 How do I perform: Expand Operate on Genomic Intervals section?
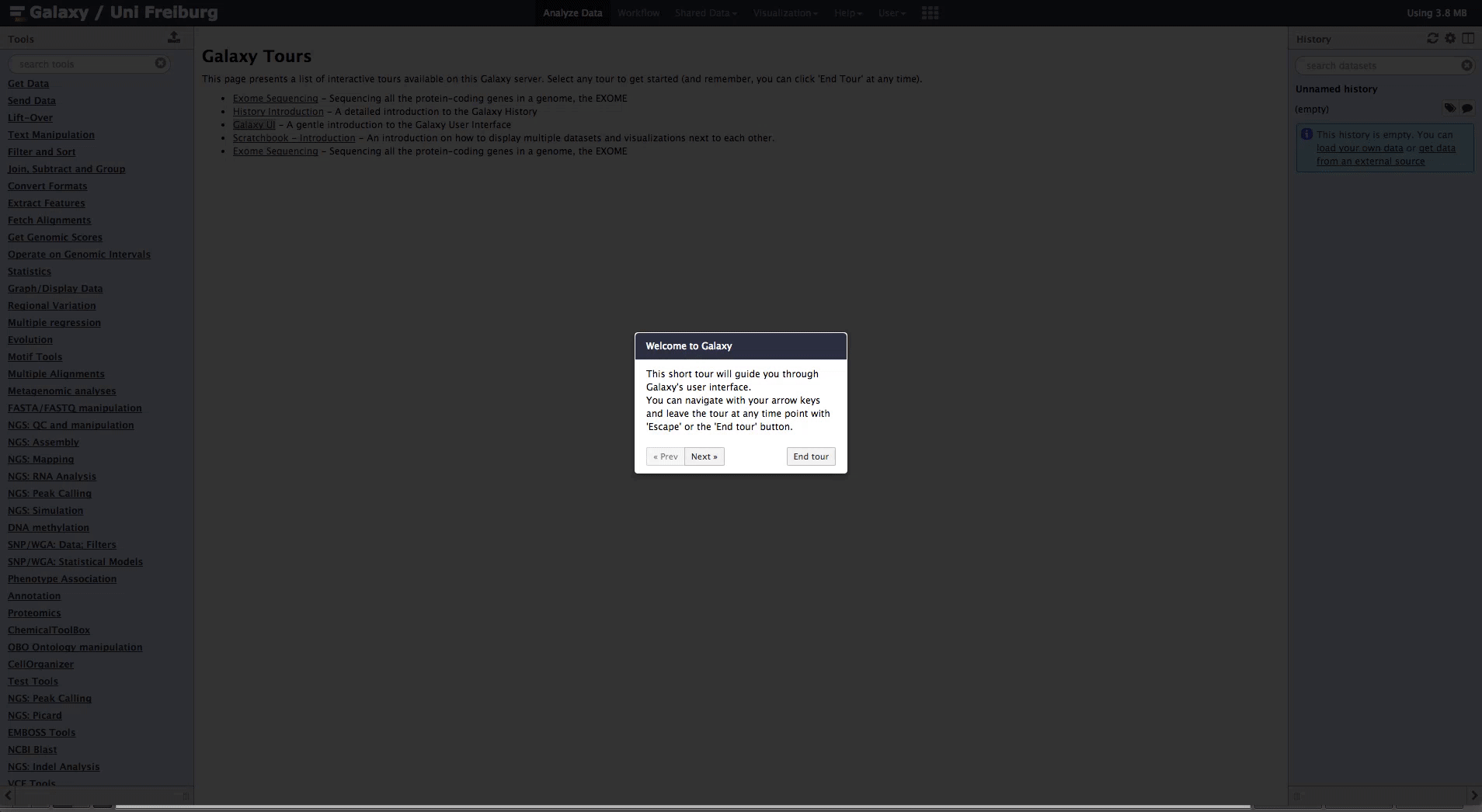pos(79,255)
